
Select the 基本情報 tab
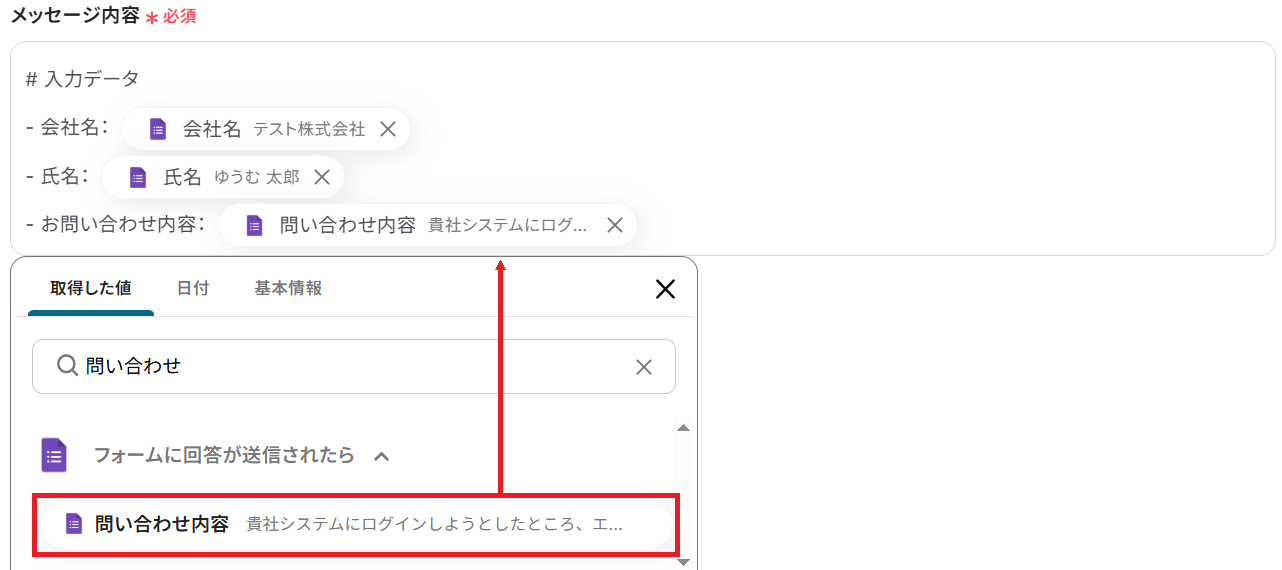coord(288,288)
